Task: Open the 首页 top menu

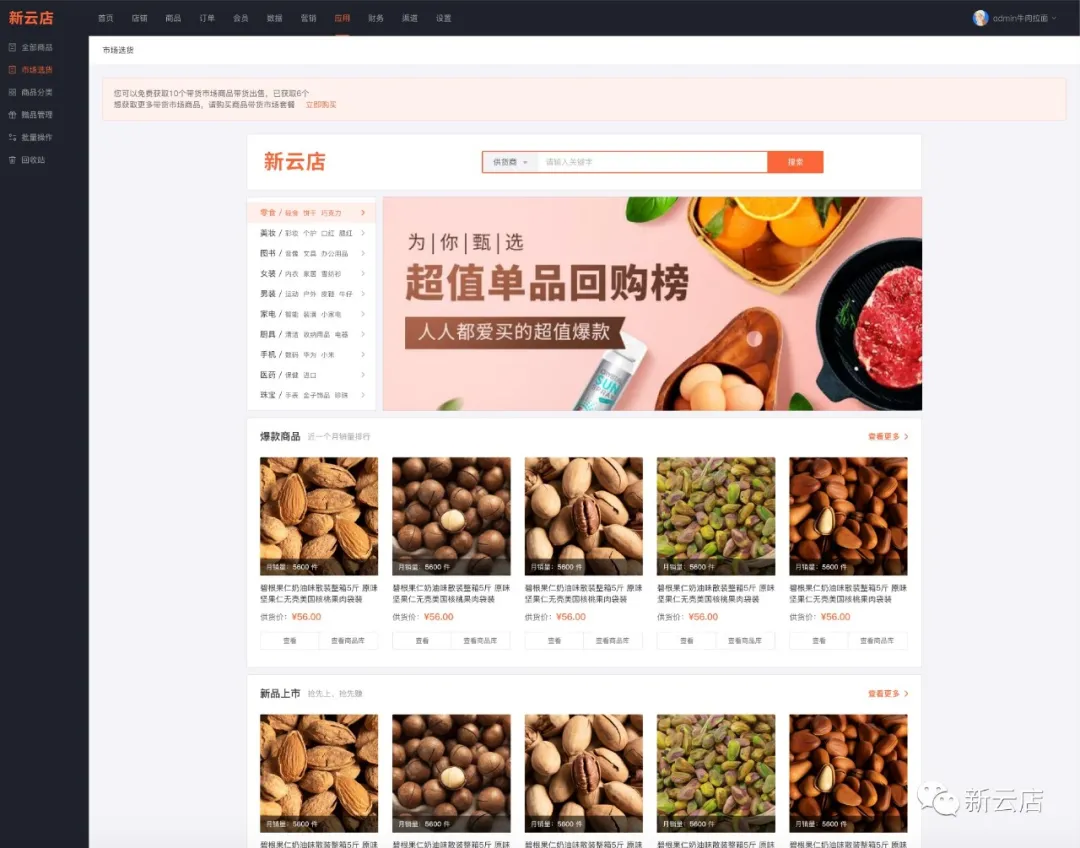Action: click(x=105, y=19)
